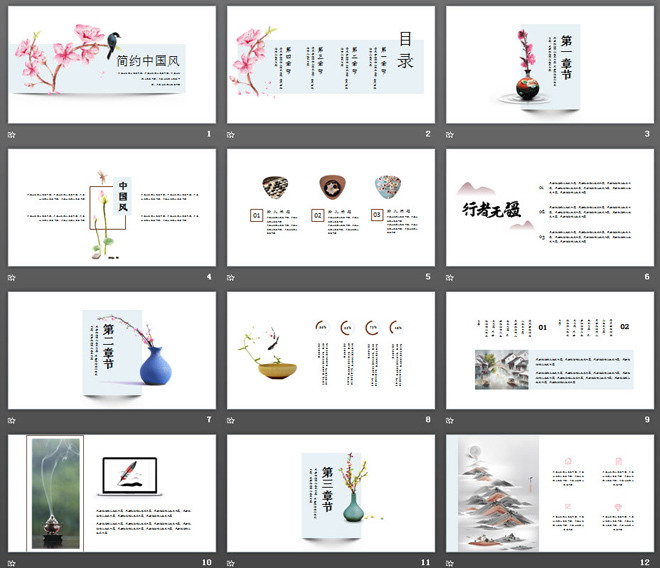Click the transition star icon under slide 11
This screenshot has height=568, width=660.
pos(231,562)
